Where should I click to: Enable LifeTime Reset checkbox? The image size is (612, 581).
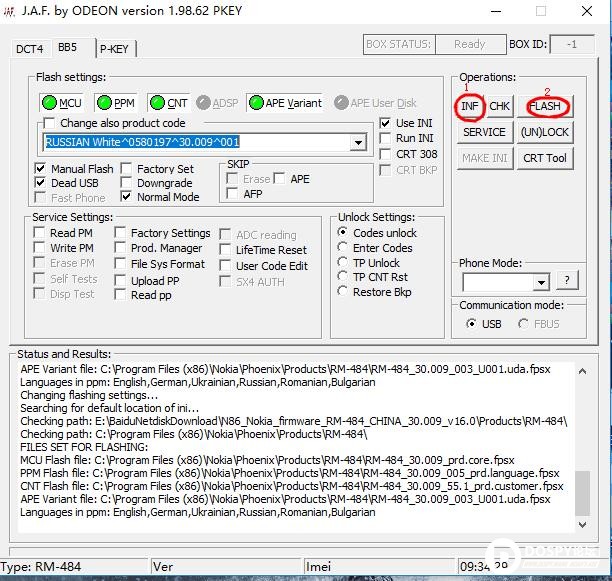[x=225, y=250]
